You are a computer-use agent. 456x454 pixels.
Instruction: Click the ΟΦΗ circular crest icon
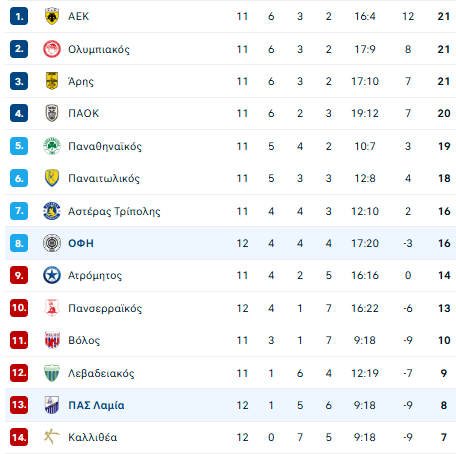[52, 243]
